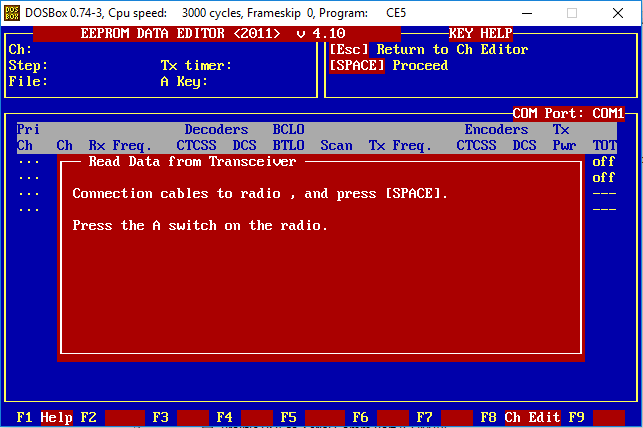Image resolution: width=643 pixels, height=428 pixels.
Task: Toggle the first 'off' TOT value
Action: [604, 161]
